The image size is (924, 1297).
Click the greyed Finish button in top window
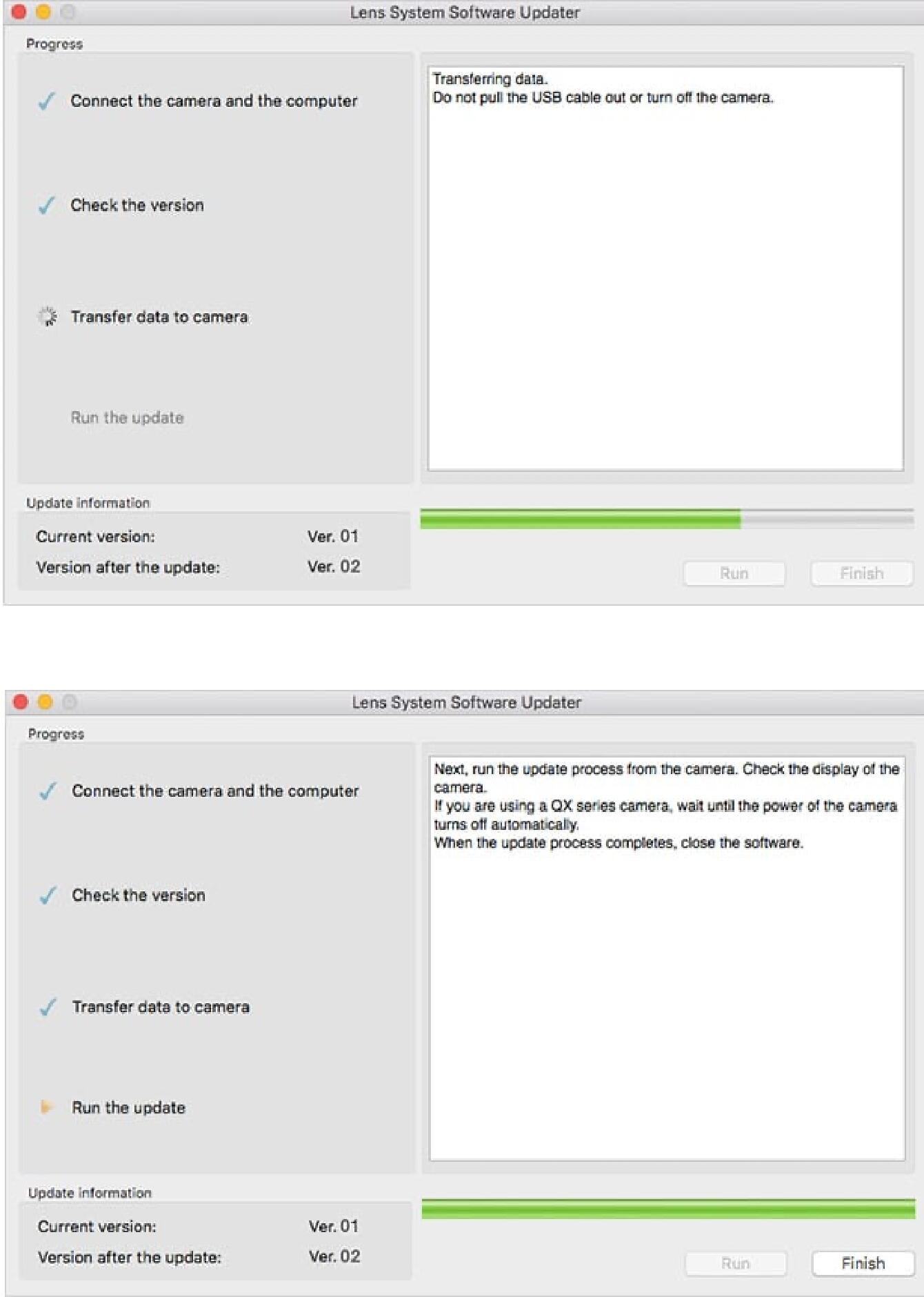(862, 573)
